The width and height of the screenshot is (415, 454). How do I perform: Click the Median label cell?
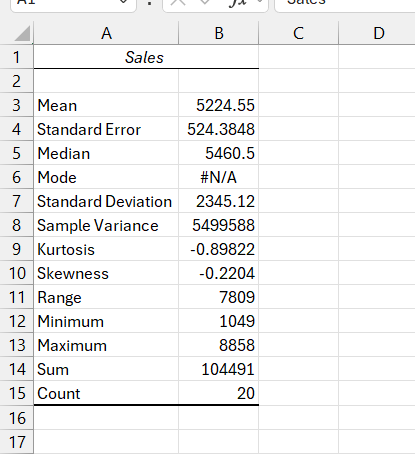(106, 153)
